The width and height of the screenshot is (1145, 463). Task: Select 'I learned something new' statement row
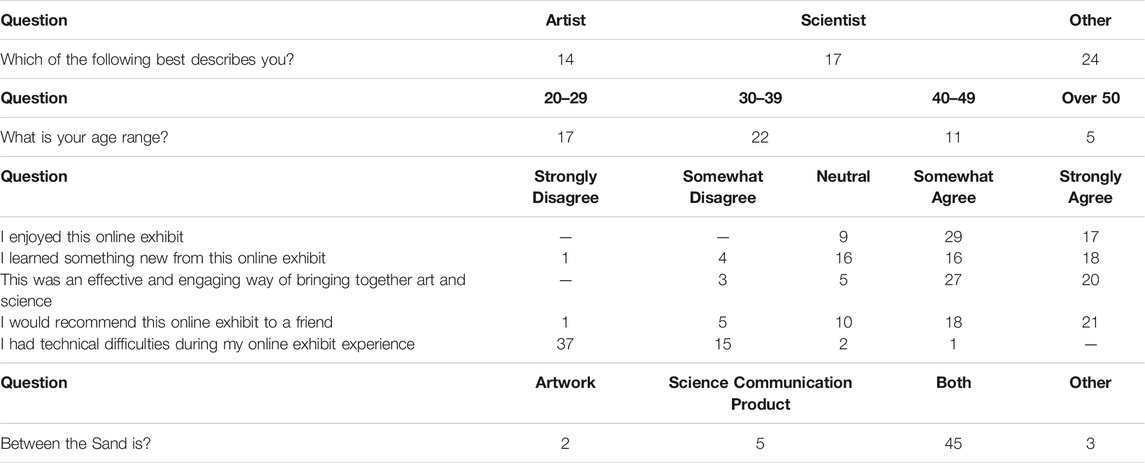coord(572,258)
